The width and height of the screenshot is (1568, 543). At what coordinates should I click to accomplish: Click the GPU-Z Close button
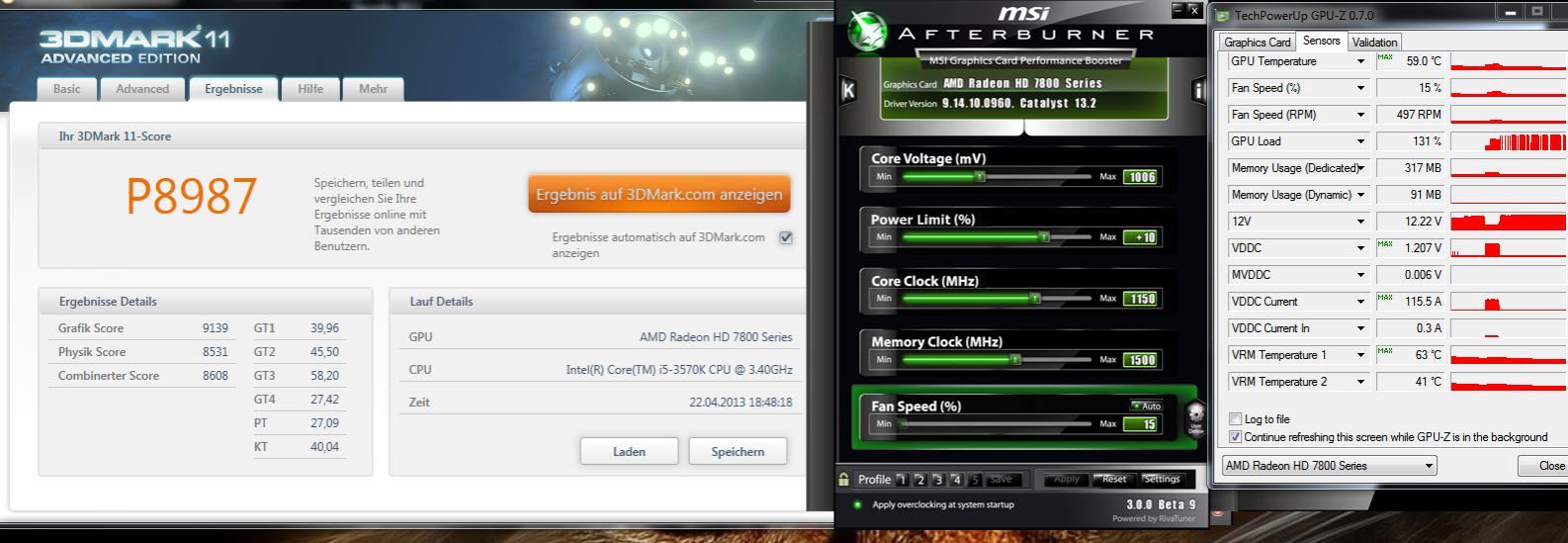[1543, 466]
